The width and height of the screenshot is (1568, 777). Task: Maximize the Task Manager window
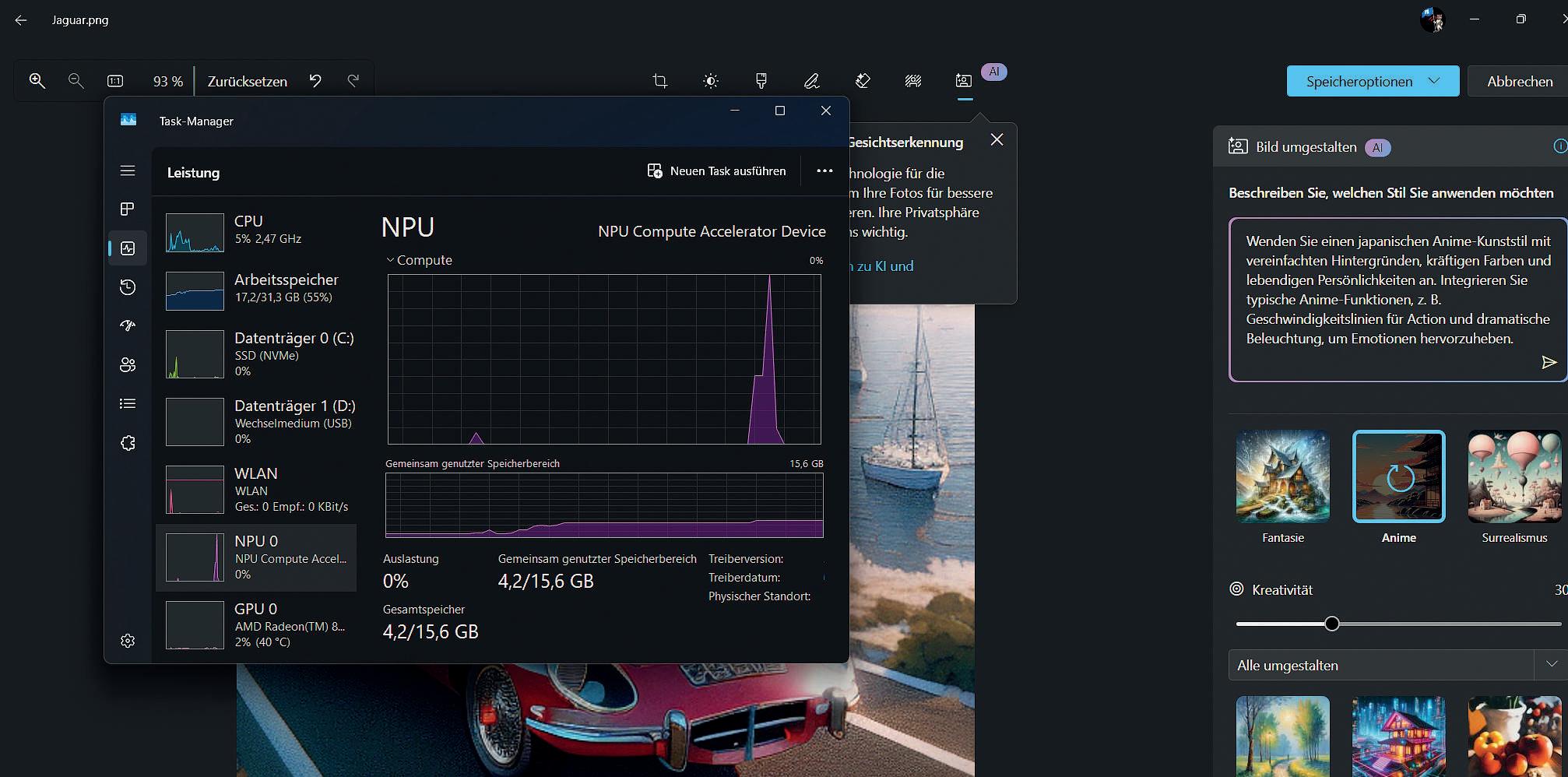point(779,111)
